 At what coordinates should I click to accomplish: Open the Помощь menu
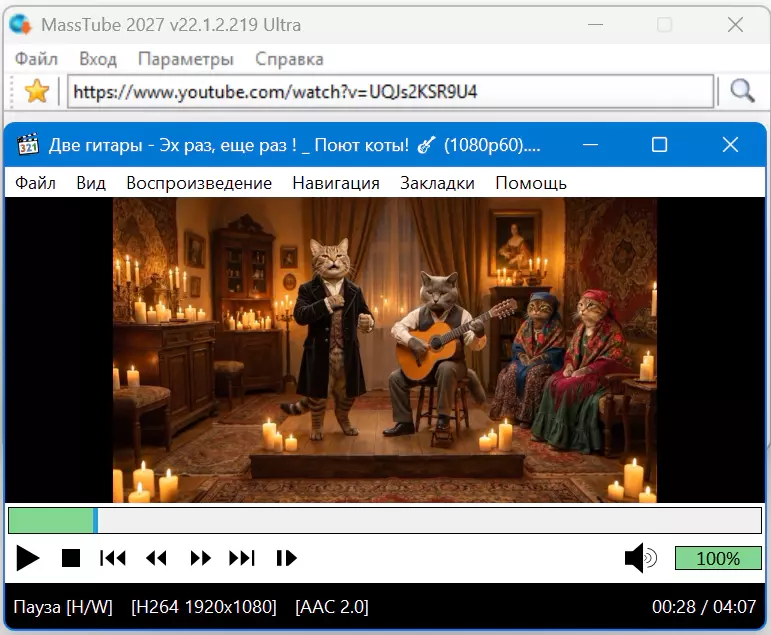click(x=531, y=183)
